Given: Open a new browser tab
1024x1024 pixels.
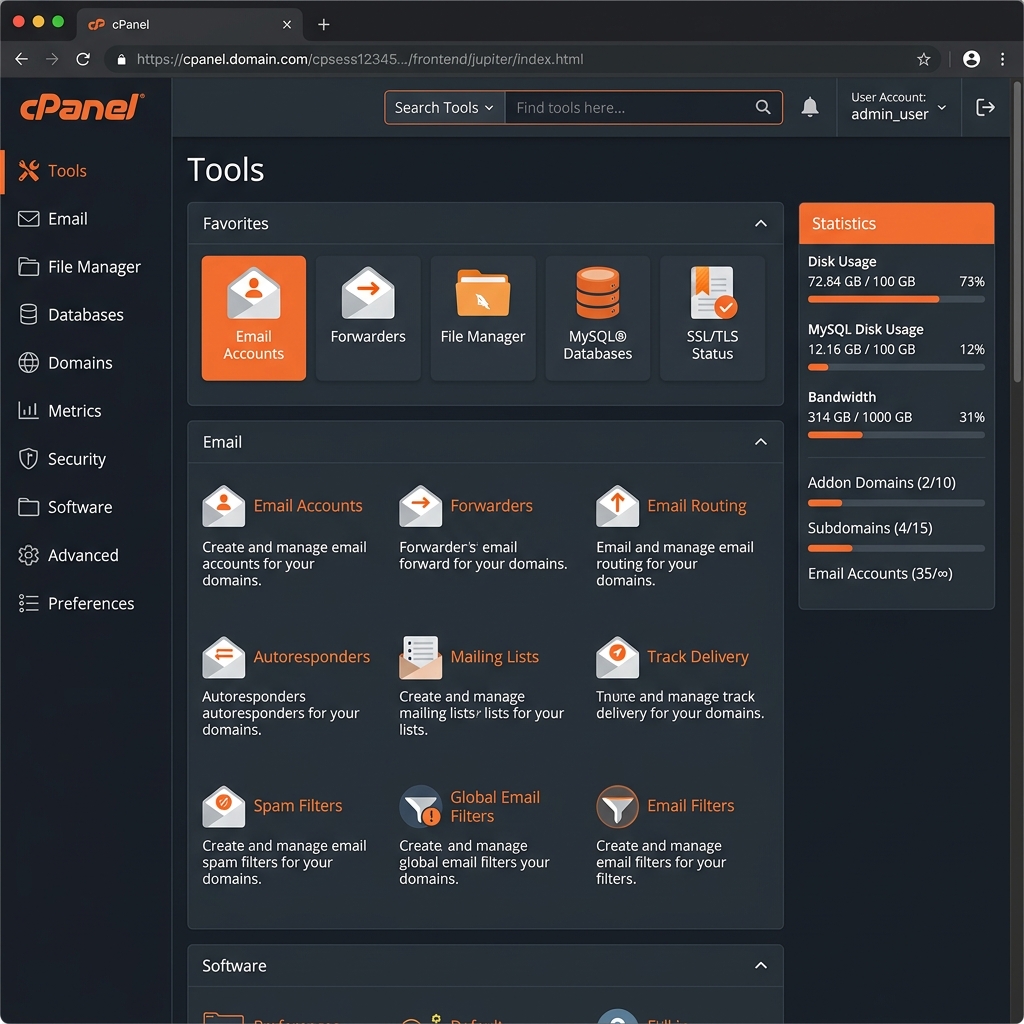Looking at the screenshot, I should (x=323, y=25).
